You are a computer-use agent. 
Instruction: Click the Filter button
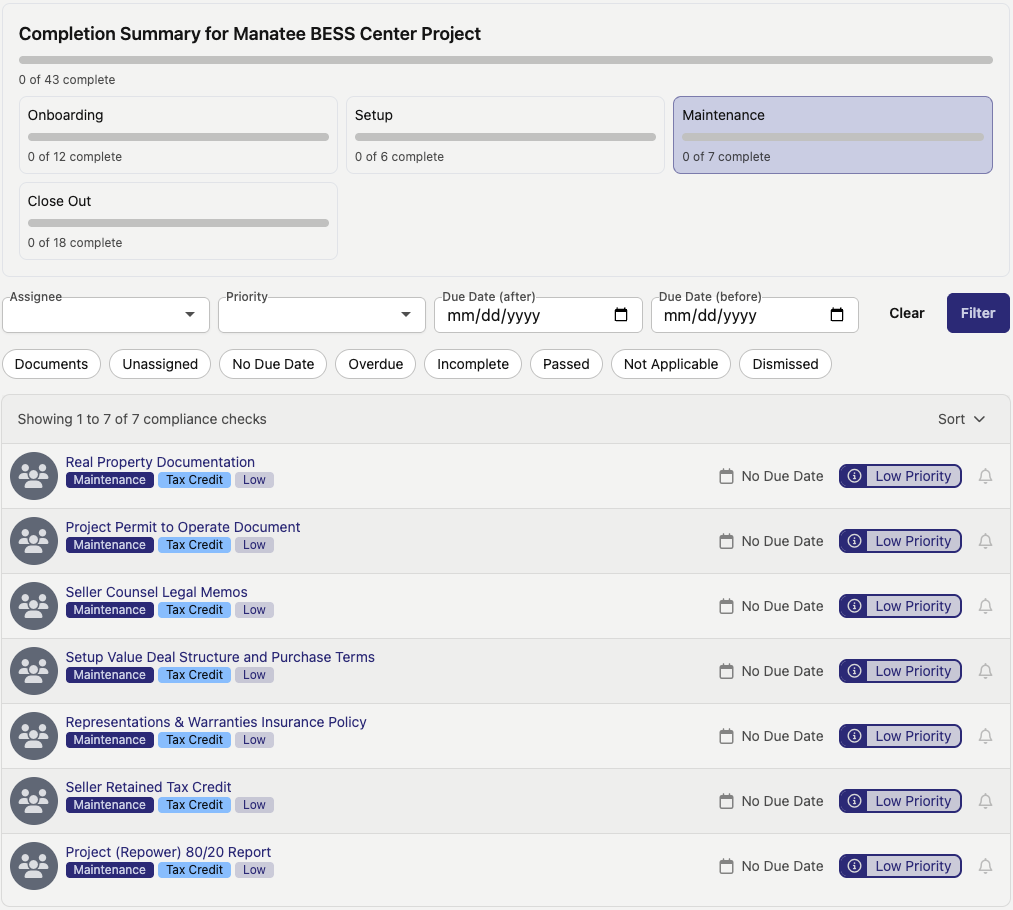[977, 313]
